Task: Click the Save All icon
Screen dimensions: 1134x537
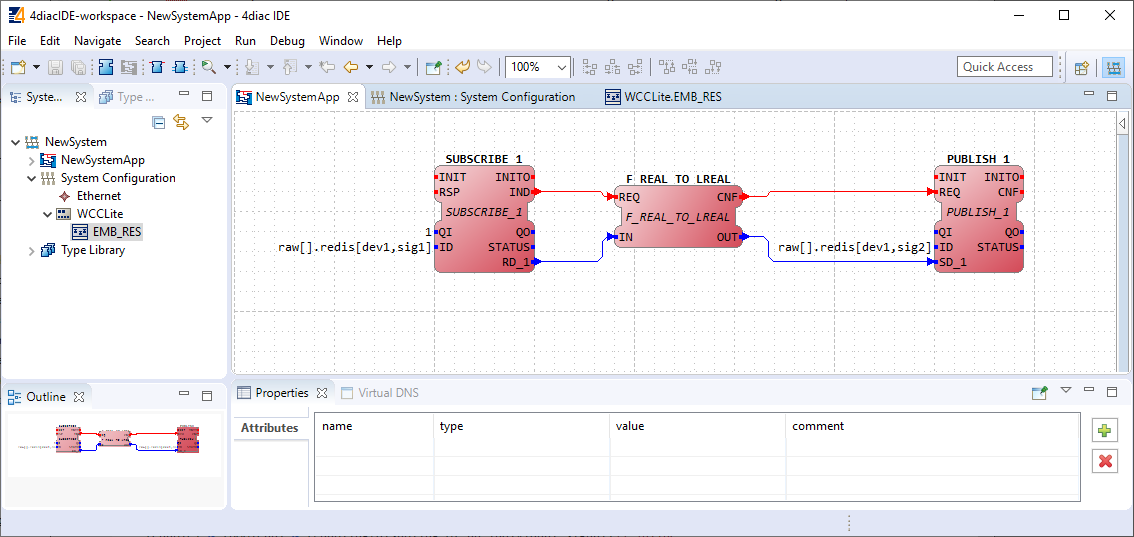Action: (79, 67)
